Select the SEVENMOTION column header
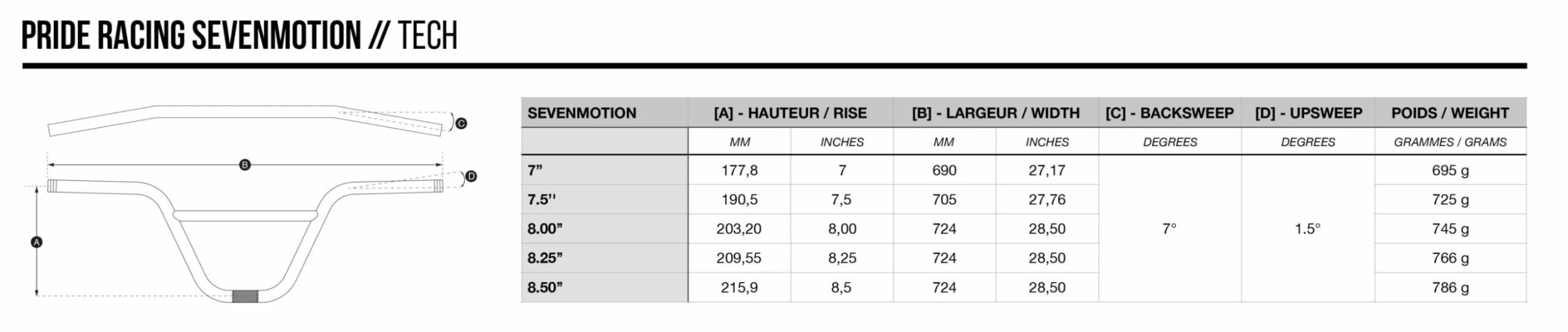Viewport: 1568px width, 332px height. coord(581,113)
